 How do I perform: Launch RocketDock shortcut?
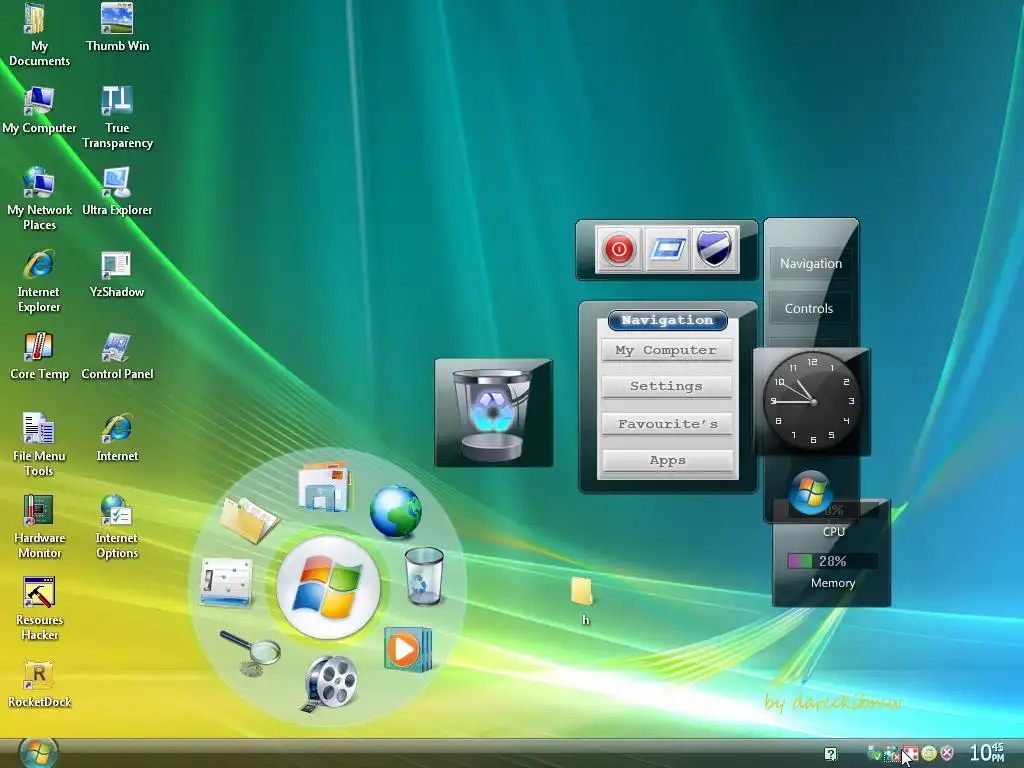[x=39, y=683]
